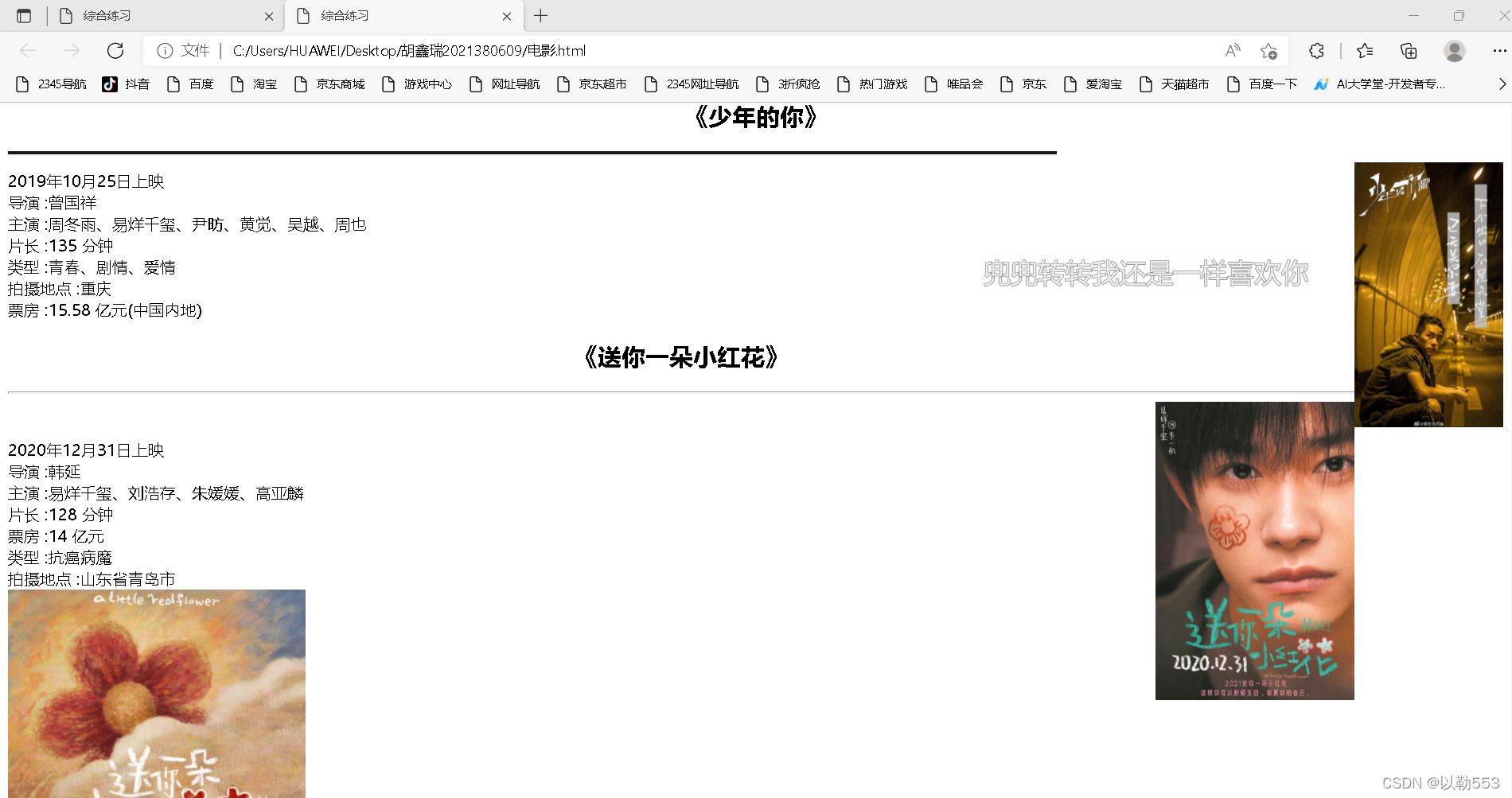Close the first 综合练习 tab
The width and height of the screenshot is (1512, 798).
(x=269, y=16)
